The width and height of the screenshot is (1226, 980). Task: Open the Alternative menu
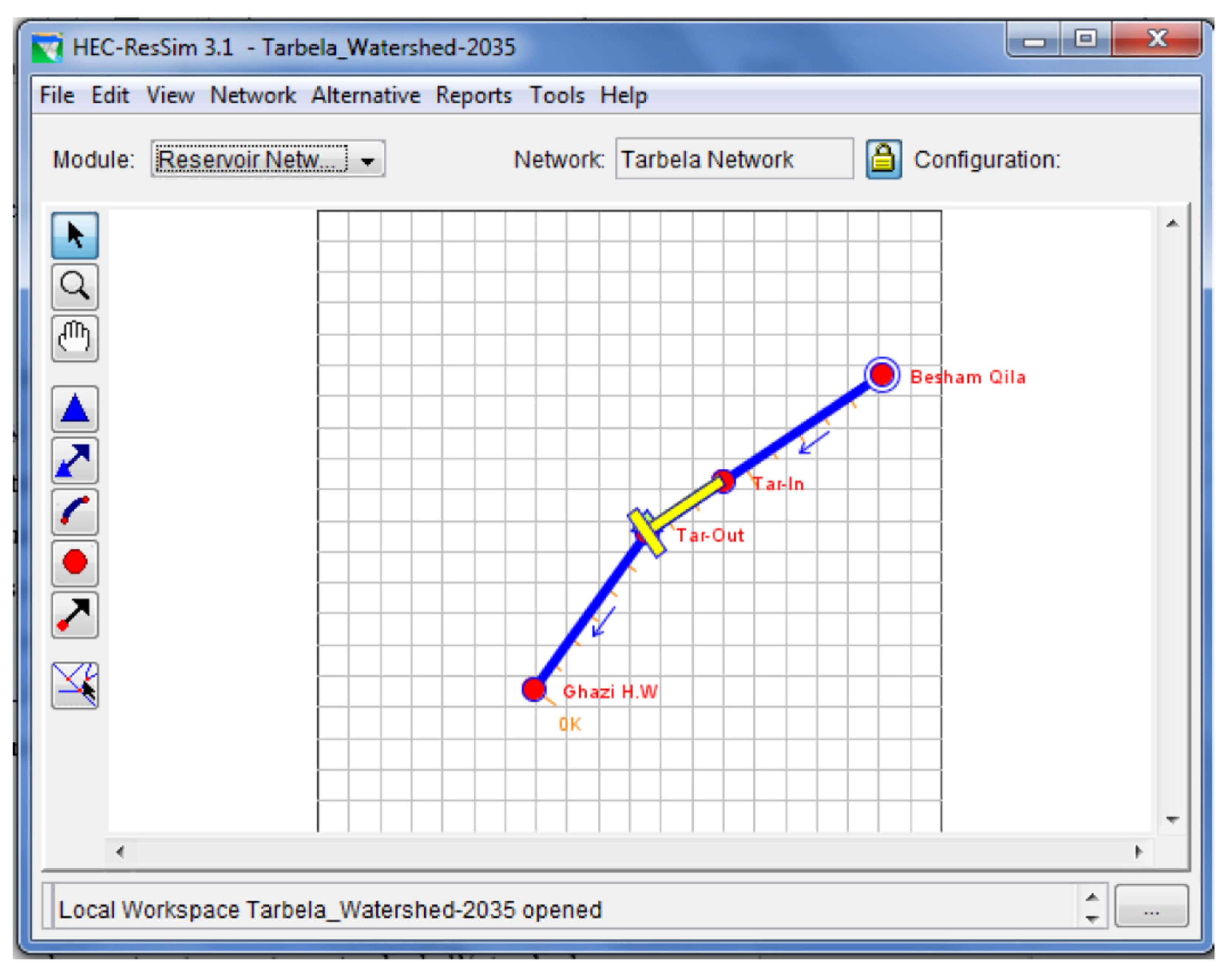(366, 96)
